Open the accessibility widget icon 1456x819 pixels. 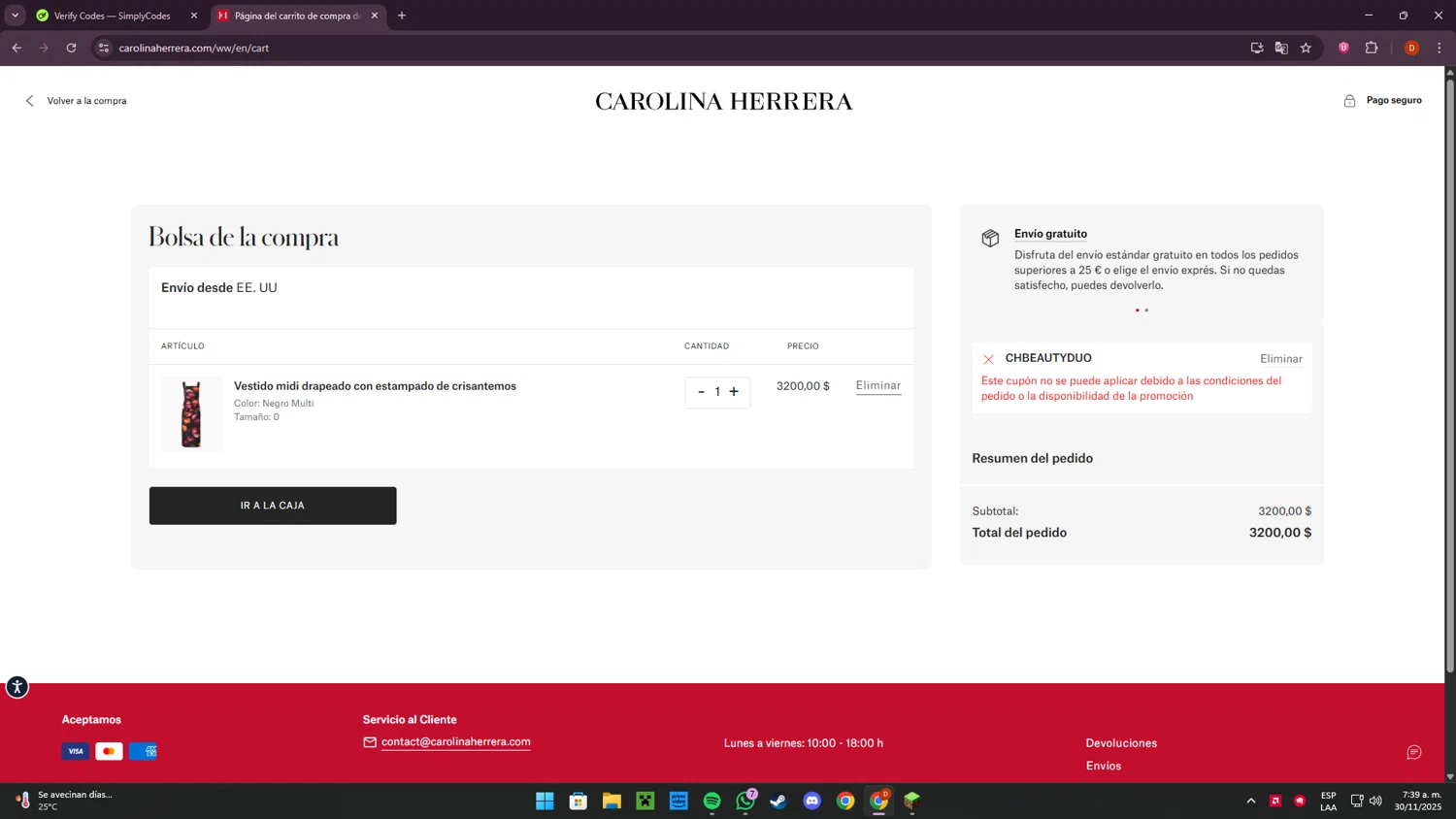17,687
